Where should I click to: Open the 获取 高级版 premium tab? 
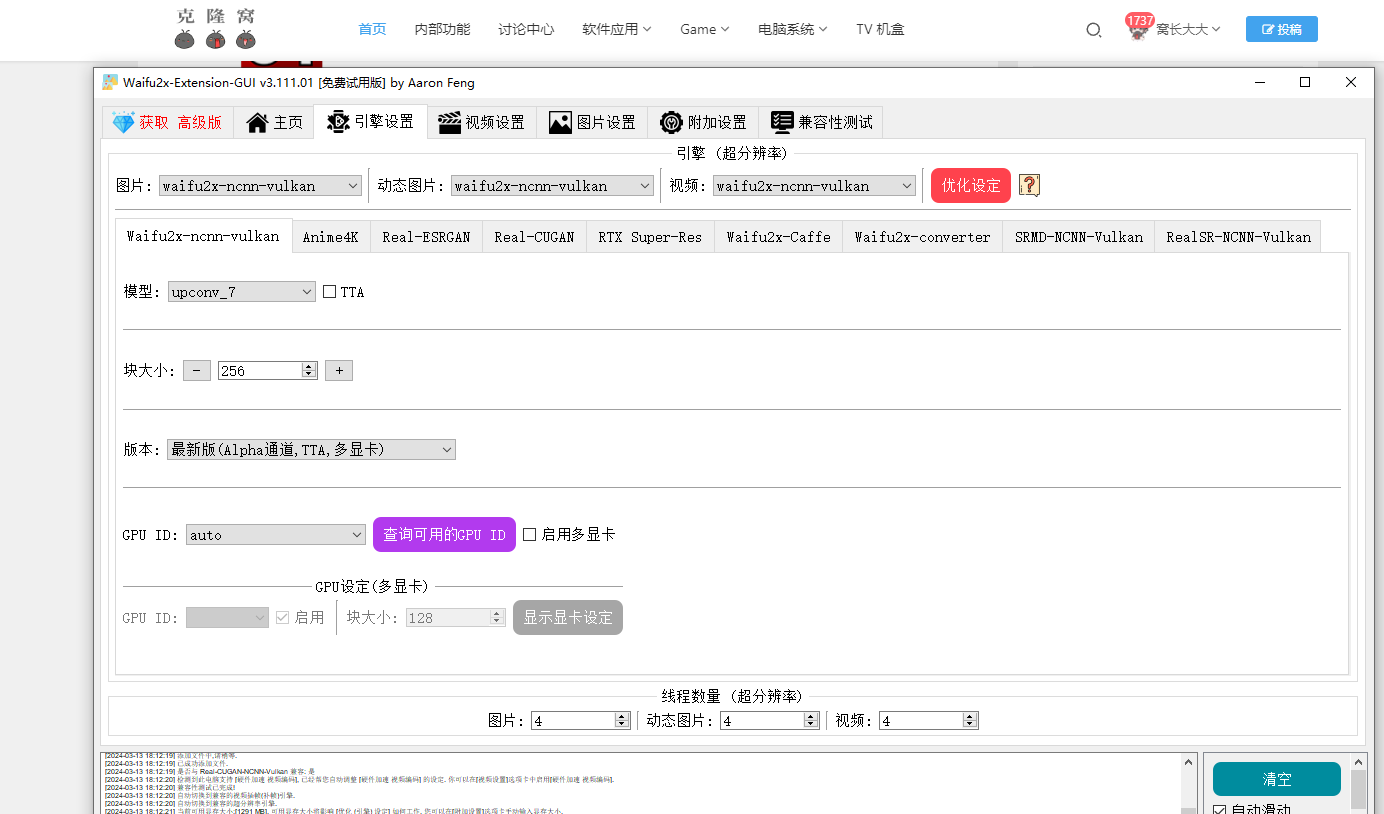point(167,122)
